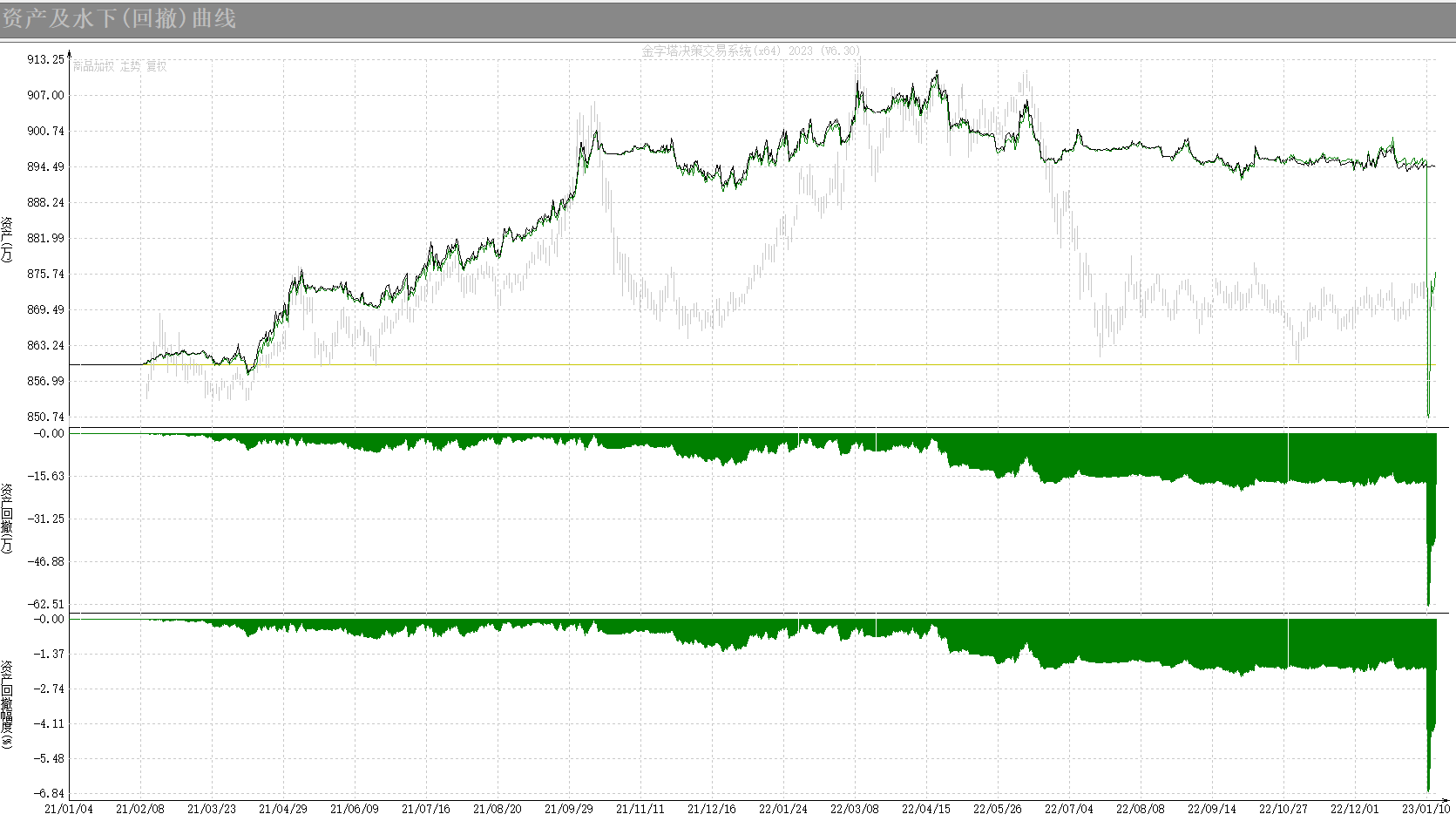Screen dimensions: 1456x821
Task: Click the chart title 资产及水下(回撤)曲线
Action: click(119, 18)
